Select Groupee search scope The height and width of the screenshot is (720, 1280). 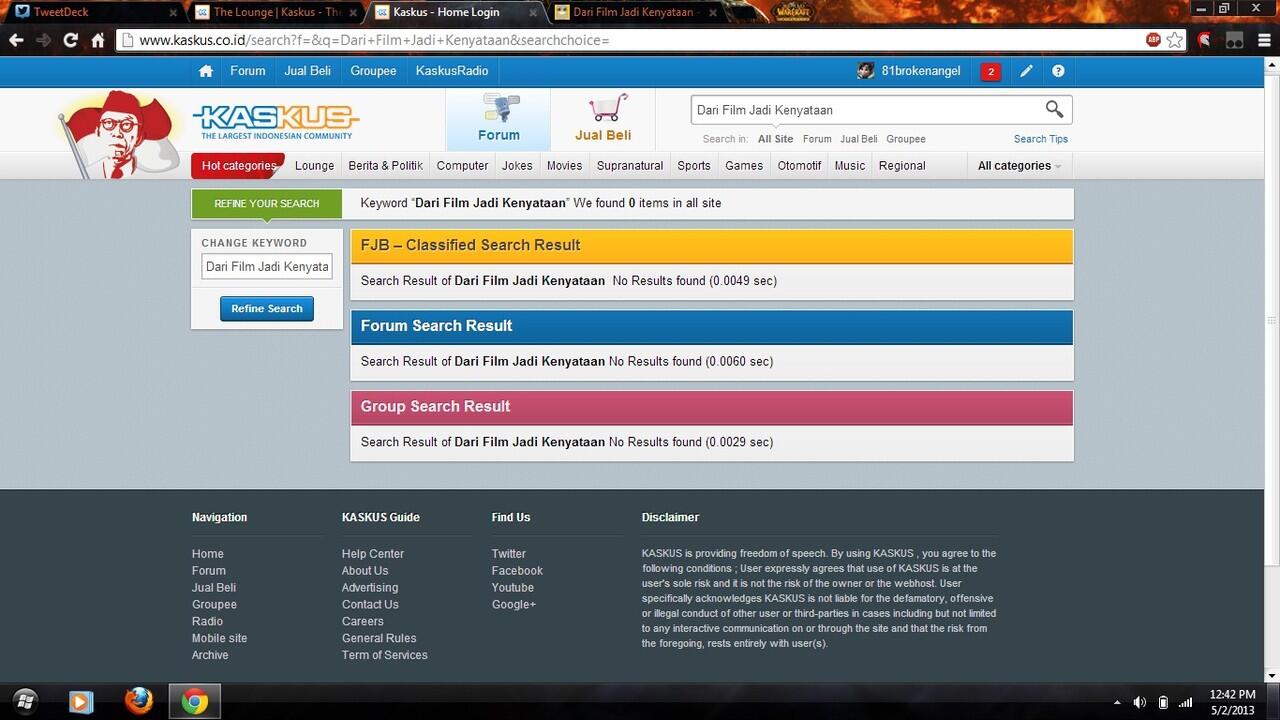point(906,139)
